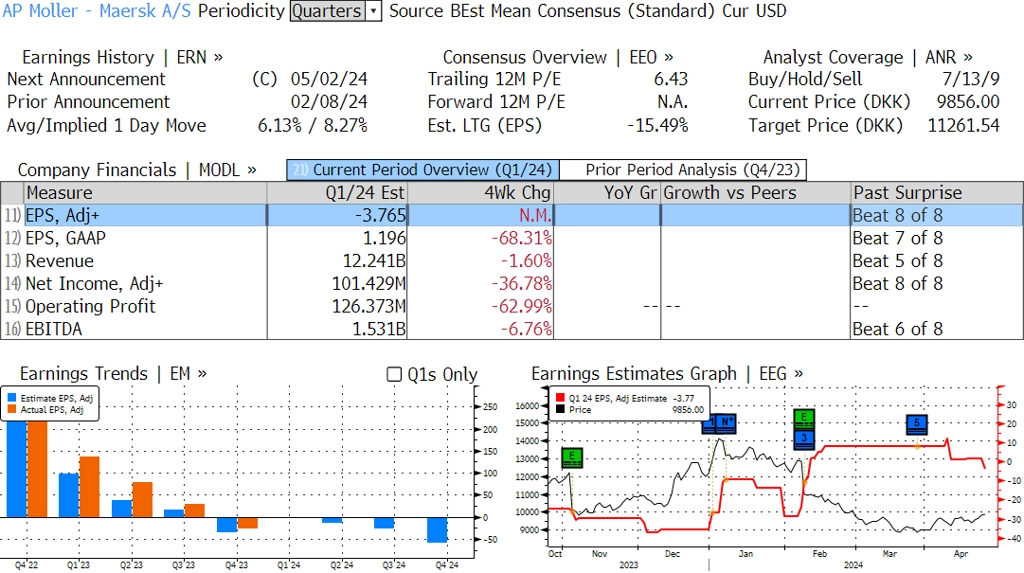Open Consensus Overview EEO link

tap(558, 57)
